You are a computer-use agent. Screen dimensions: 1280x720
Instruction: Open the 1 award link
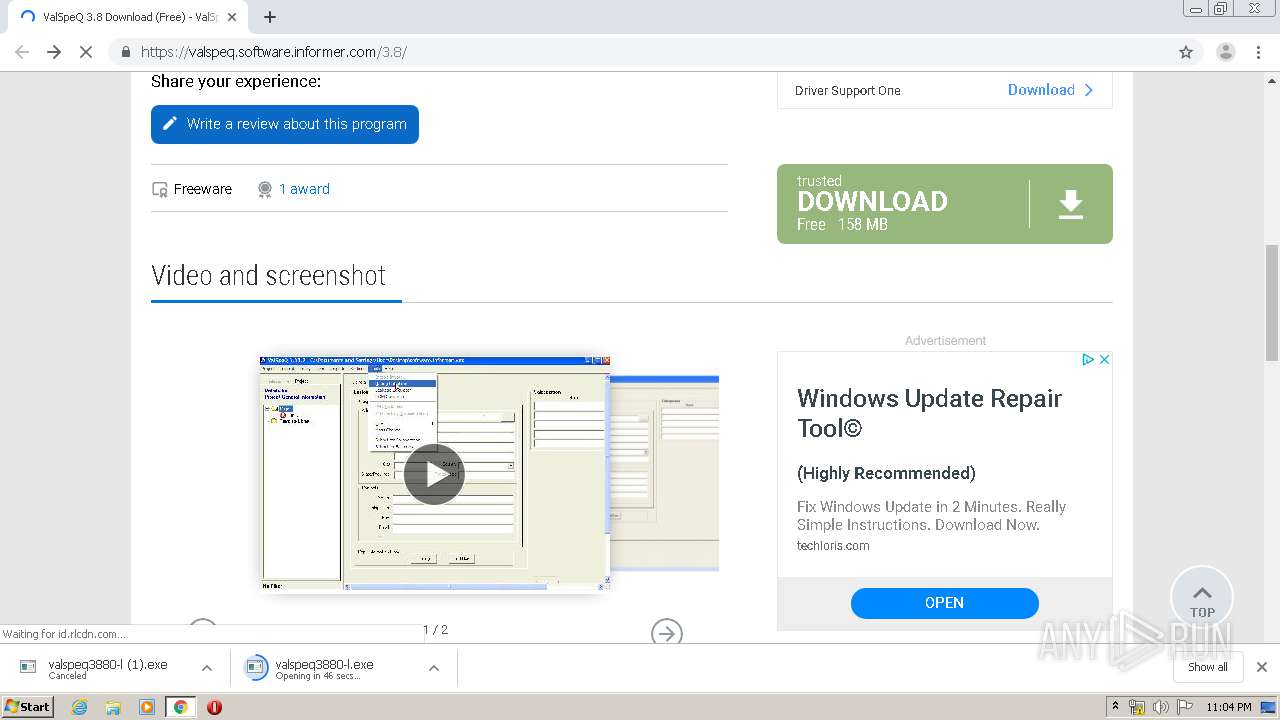(304, 189)
